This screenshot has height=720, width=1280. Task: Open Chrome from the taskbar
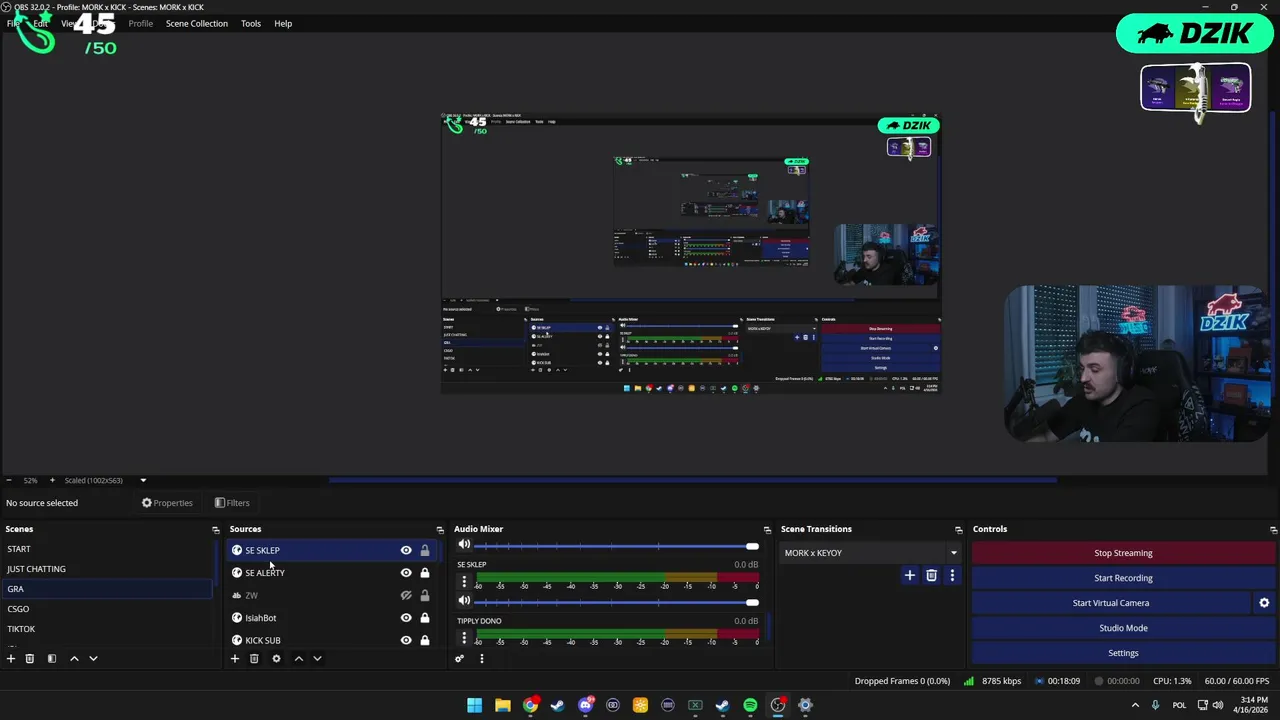(530, 705)
